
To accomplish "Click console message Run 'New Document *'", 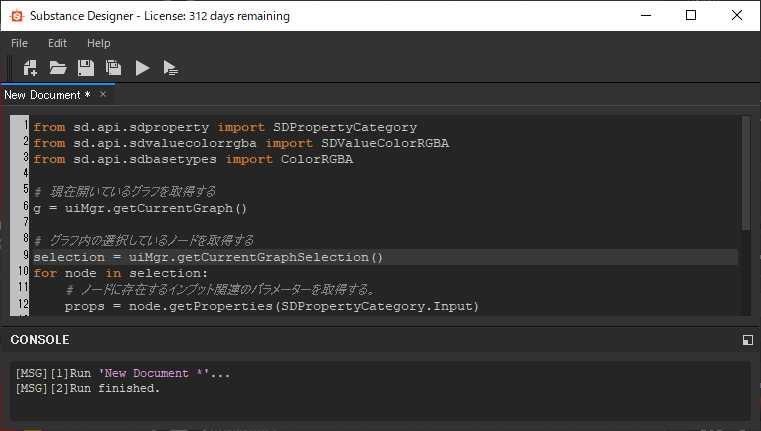I will tap(123, 373).
